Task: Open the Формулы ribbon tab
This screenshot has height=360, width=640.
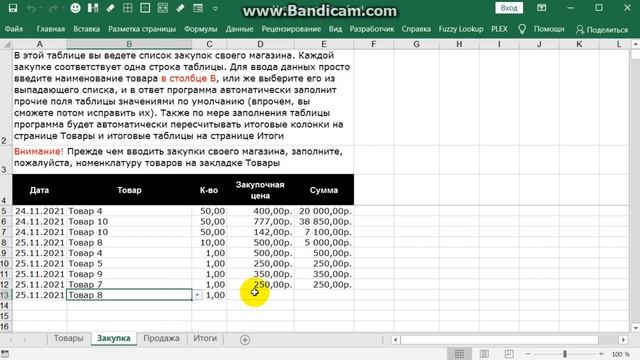Action: [200, 29]
